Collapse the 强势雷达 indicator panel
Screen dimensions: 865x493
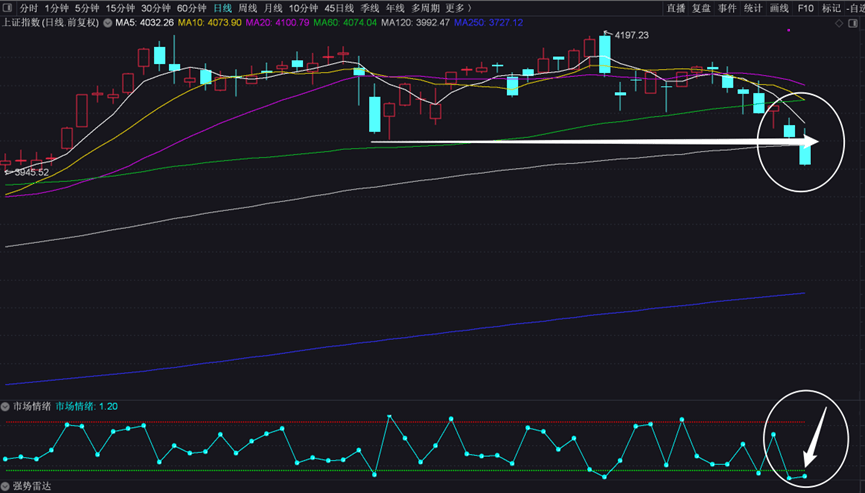click(5, 486)
